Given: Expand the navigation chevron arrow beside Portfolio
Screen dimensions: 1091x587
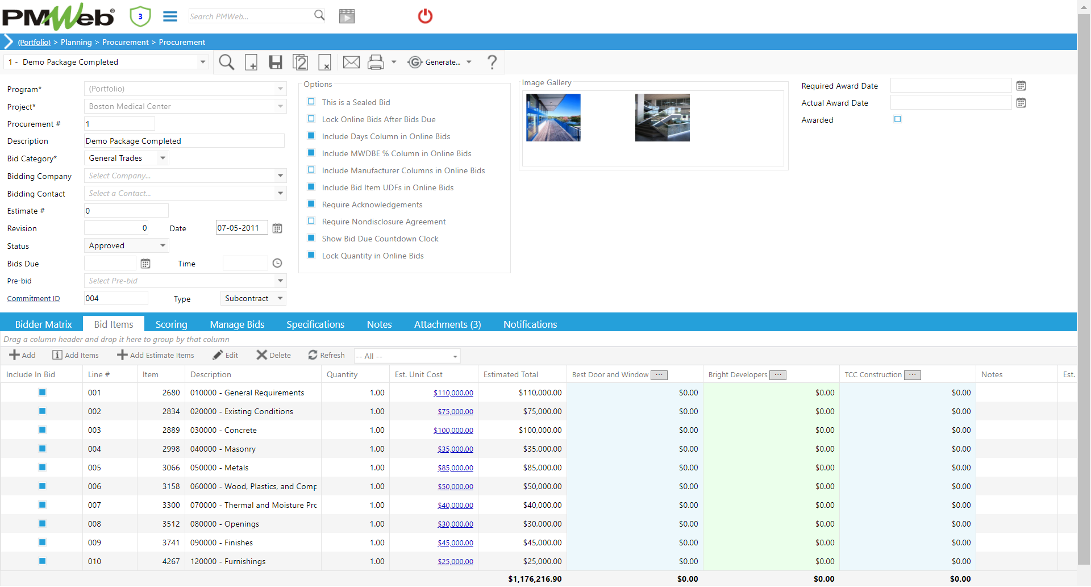Looking at the screenshot, I should pyautogui.click(x=8, y=42).
